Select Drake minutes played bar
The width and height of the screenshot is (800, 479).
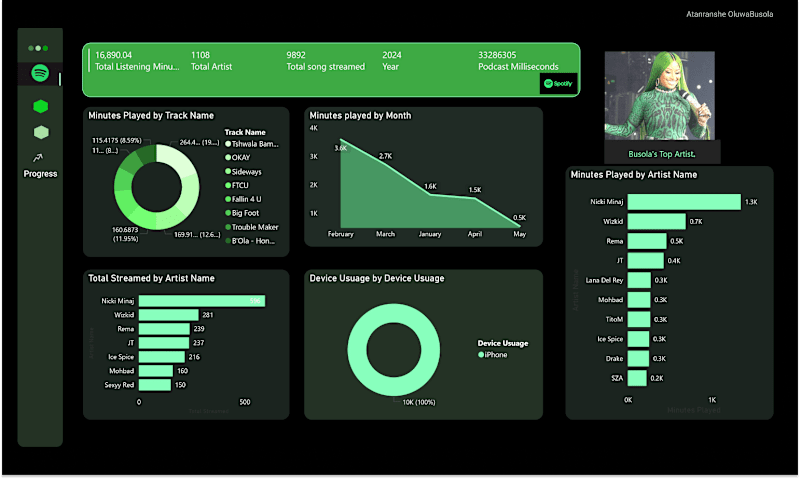click(x=638, y=359)
